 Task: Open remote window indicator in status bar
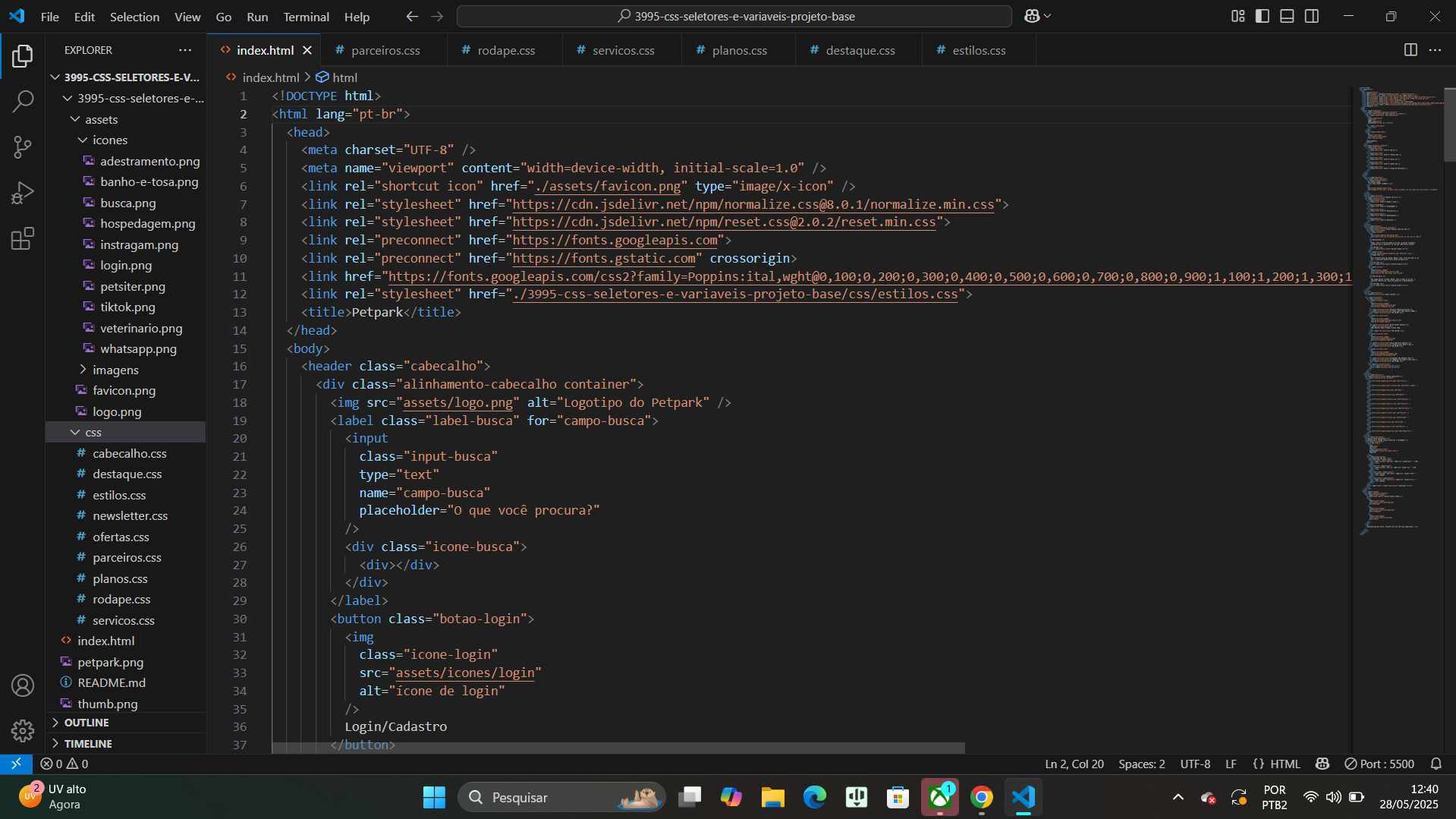[16, 764]
